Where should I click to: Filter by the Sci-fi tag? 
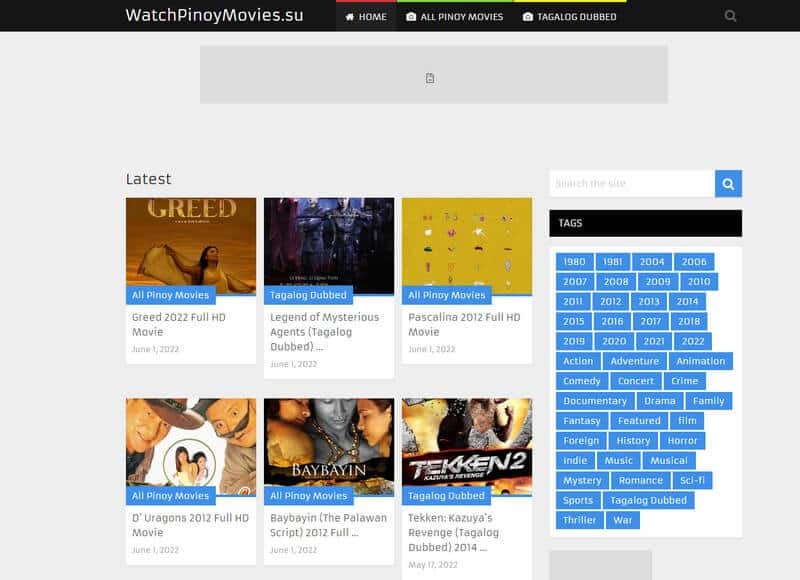tap(692, 481)
